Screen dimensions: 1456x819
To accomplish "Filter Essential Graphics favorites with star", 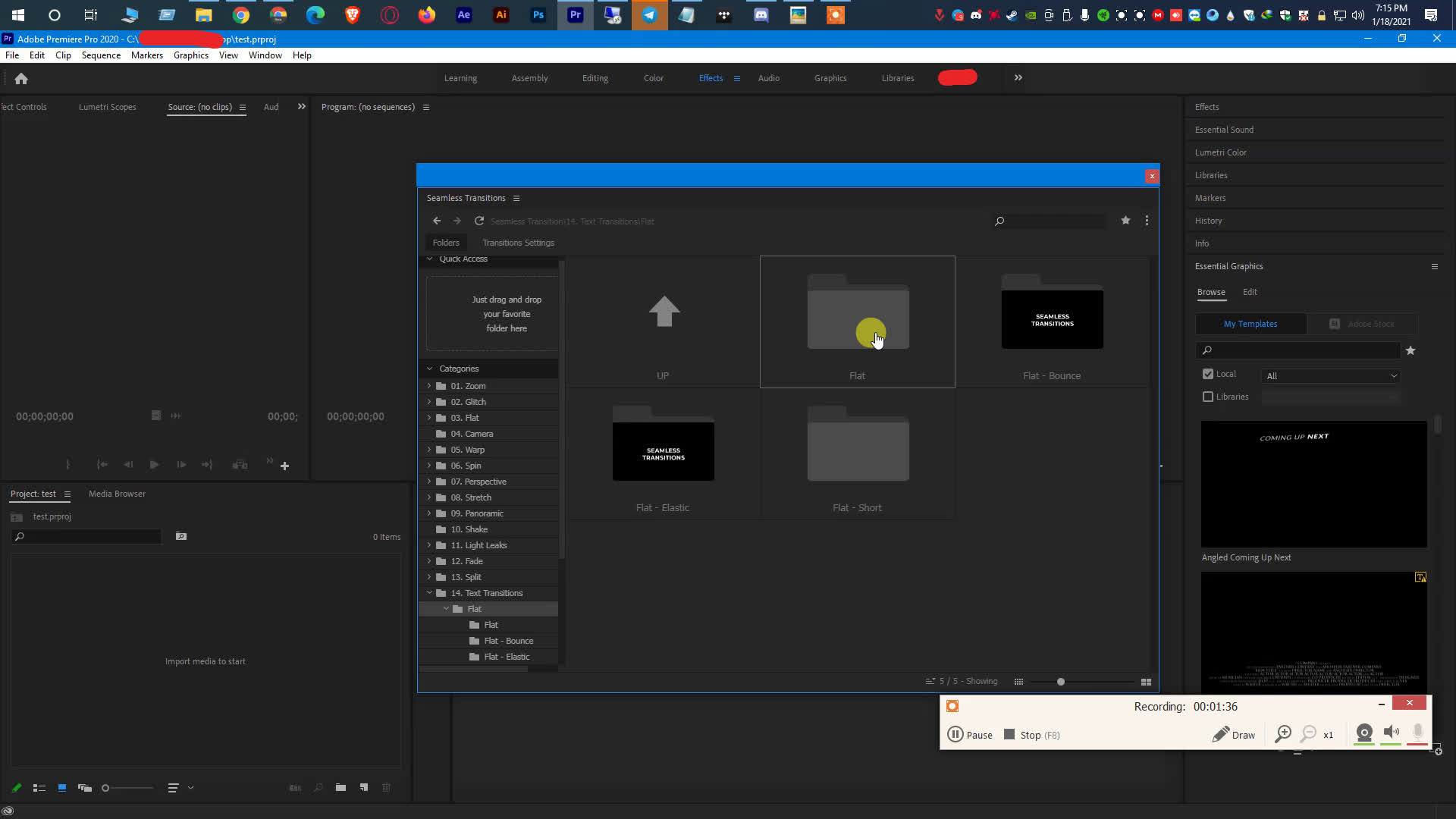I will [1410, 350].
